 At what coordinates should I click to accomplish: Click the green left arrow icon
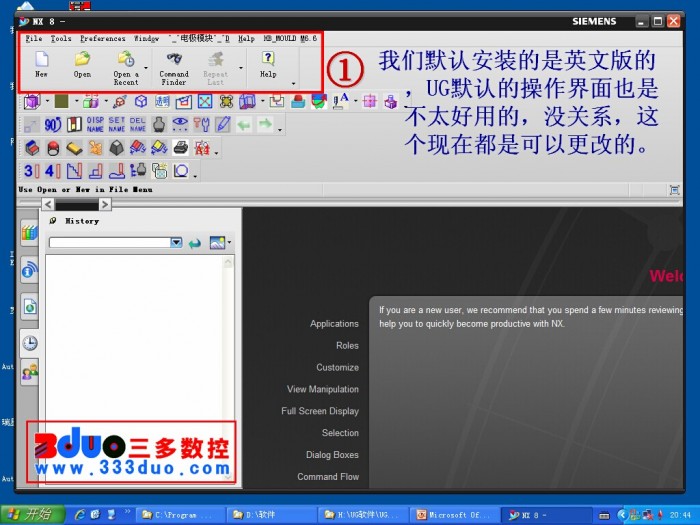click(x=244, y=125)
